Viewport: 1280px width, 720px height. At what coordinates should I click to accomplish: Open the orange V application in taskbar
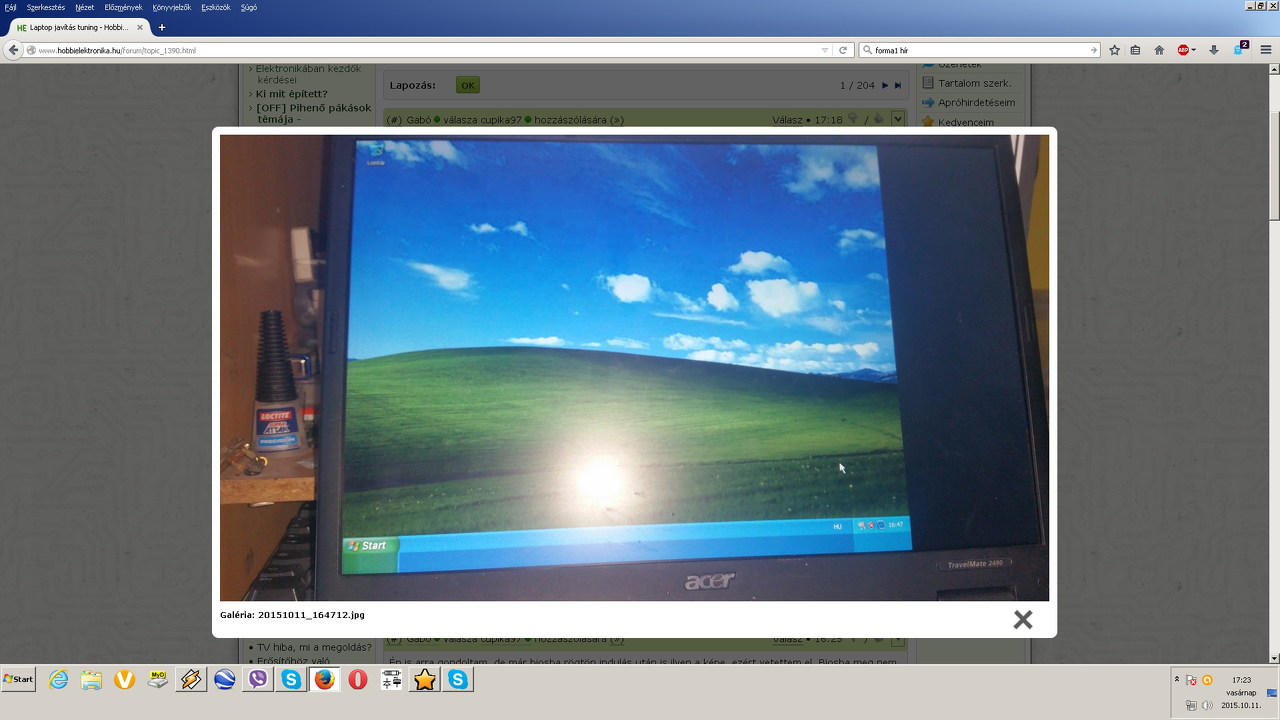point(125,680)
